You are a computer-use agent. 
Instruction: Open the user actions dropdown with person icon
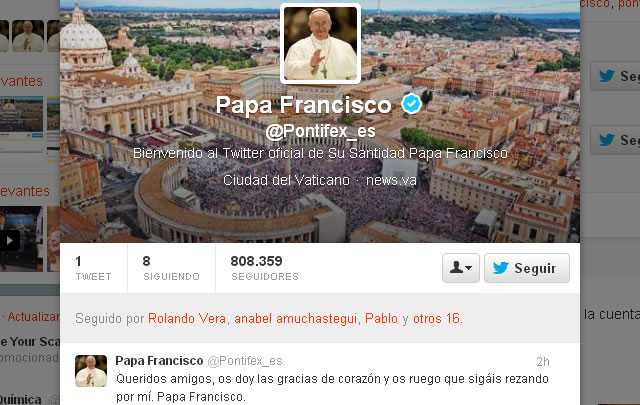click(x=461, y=268)
